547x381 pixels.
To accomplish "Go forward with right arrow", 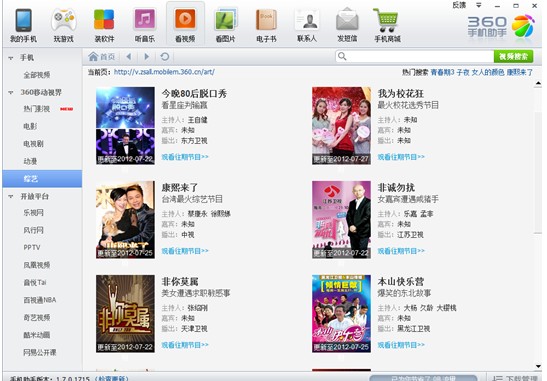I will tap(147, 57).
